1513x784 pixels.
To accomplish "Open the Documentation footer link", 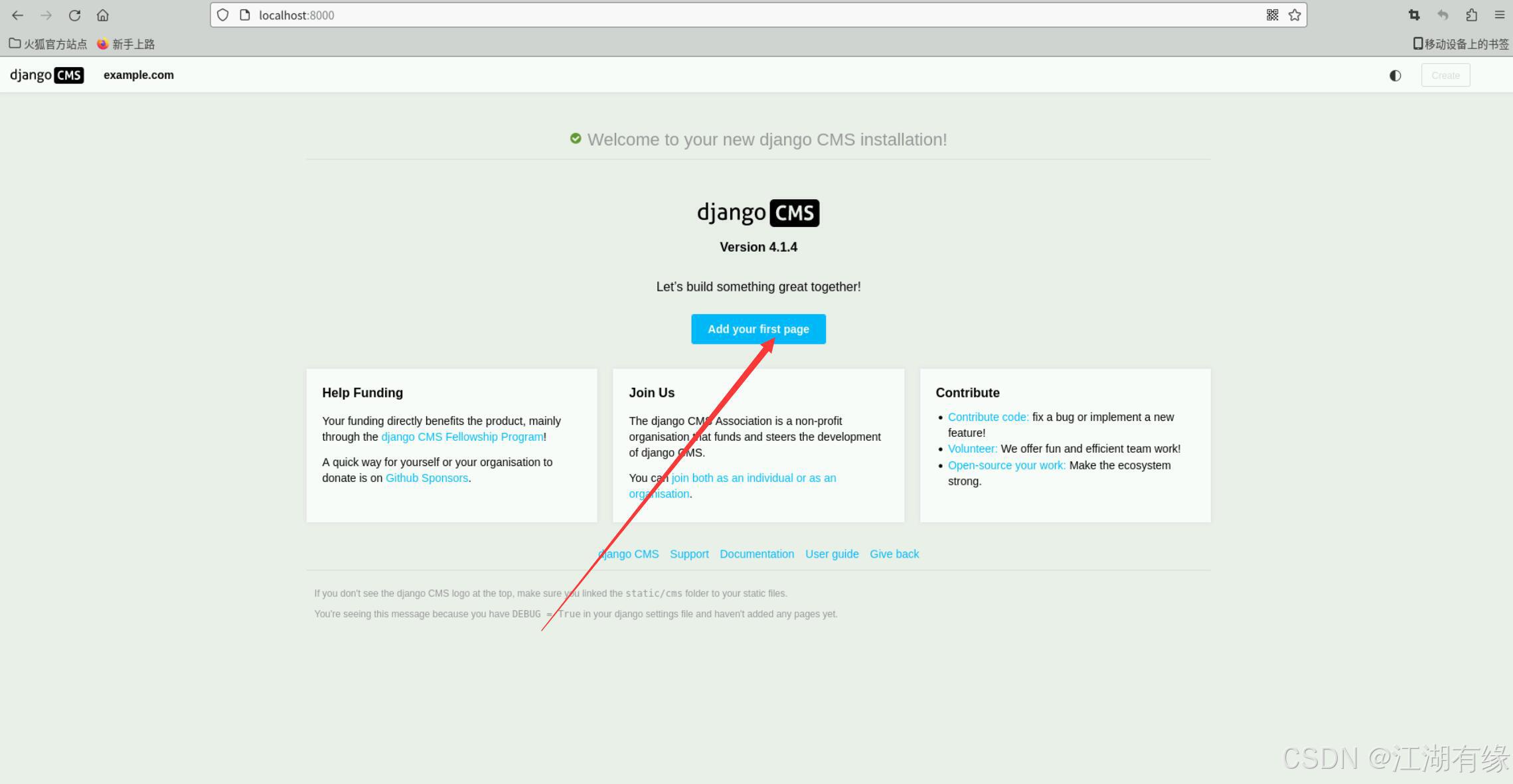I will [756, 554].
